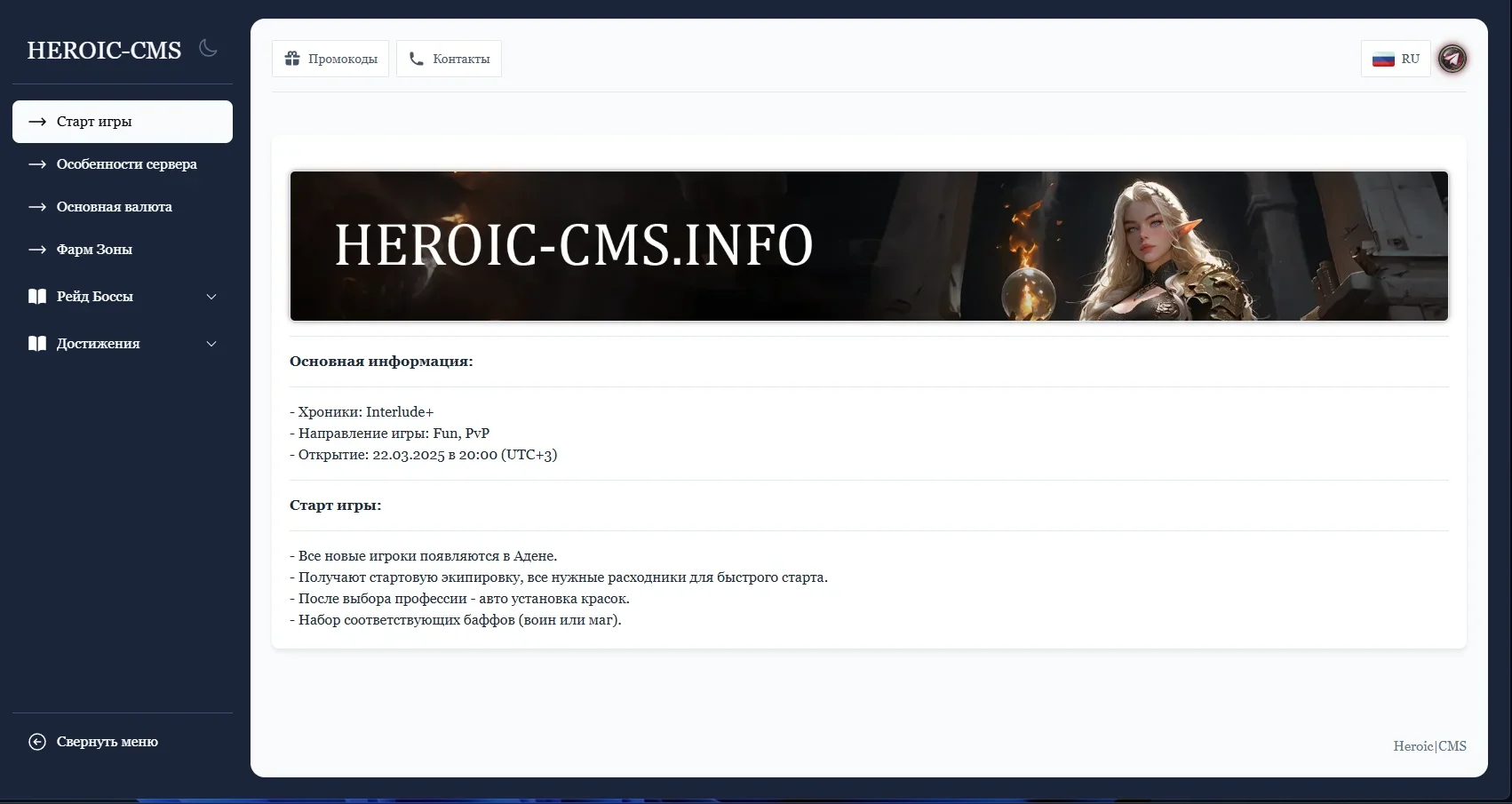Click the phone icon on Контакты
Screen dimensions: 1512x804
[416, 59]
